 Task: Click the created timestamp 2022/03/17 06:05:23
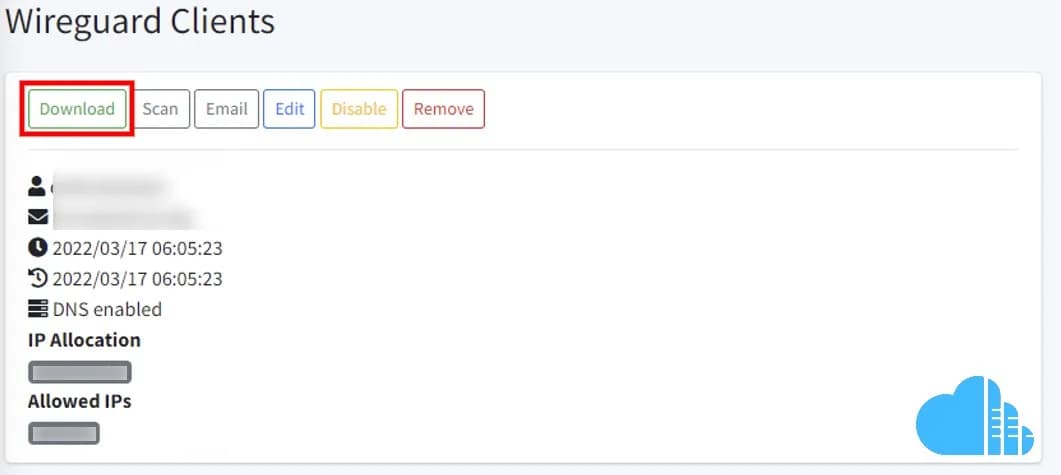point(137,248)
